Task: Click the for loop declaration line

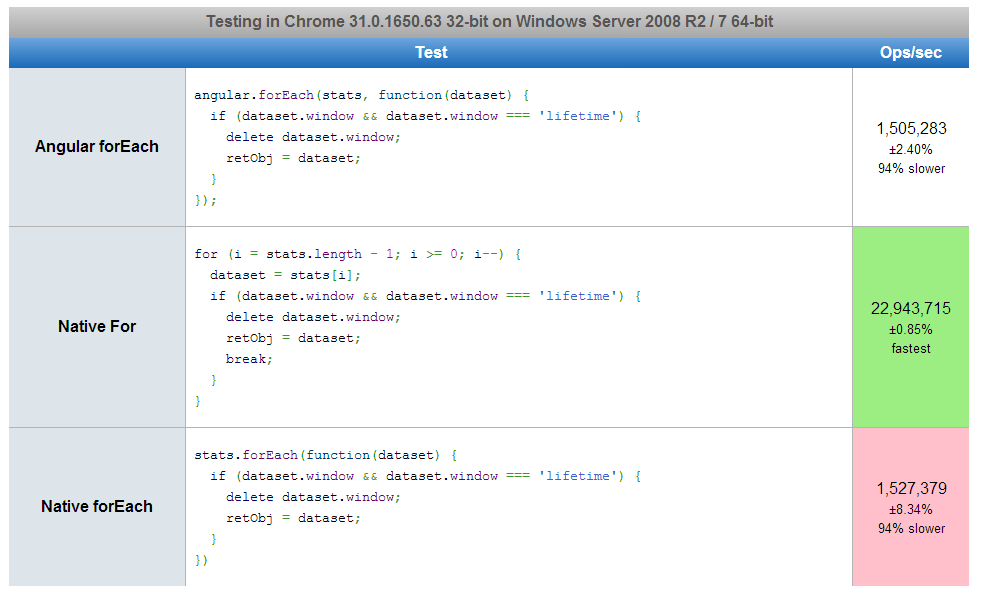Action: click(x=358, y=255)
